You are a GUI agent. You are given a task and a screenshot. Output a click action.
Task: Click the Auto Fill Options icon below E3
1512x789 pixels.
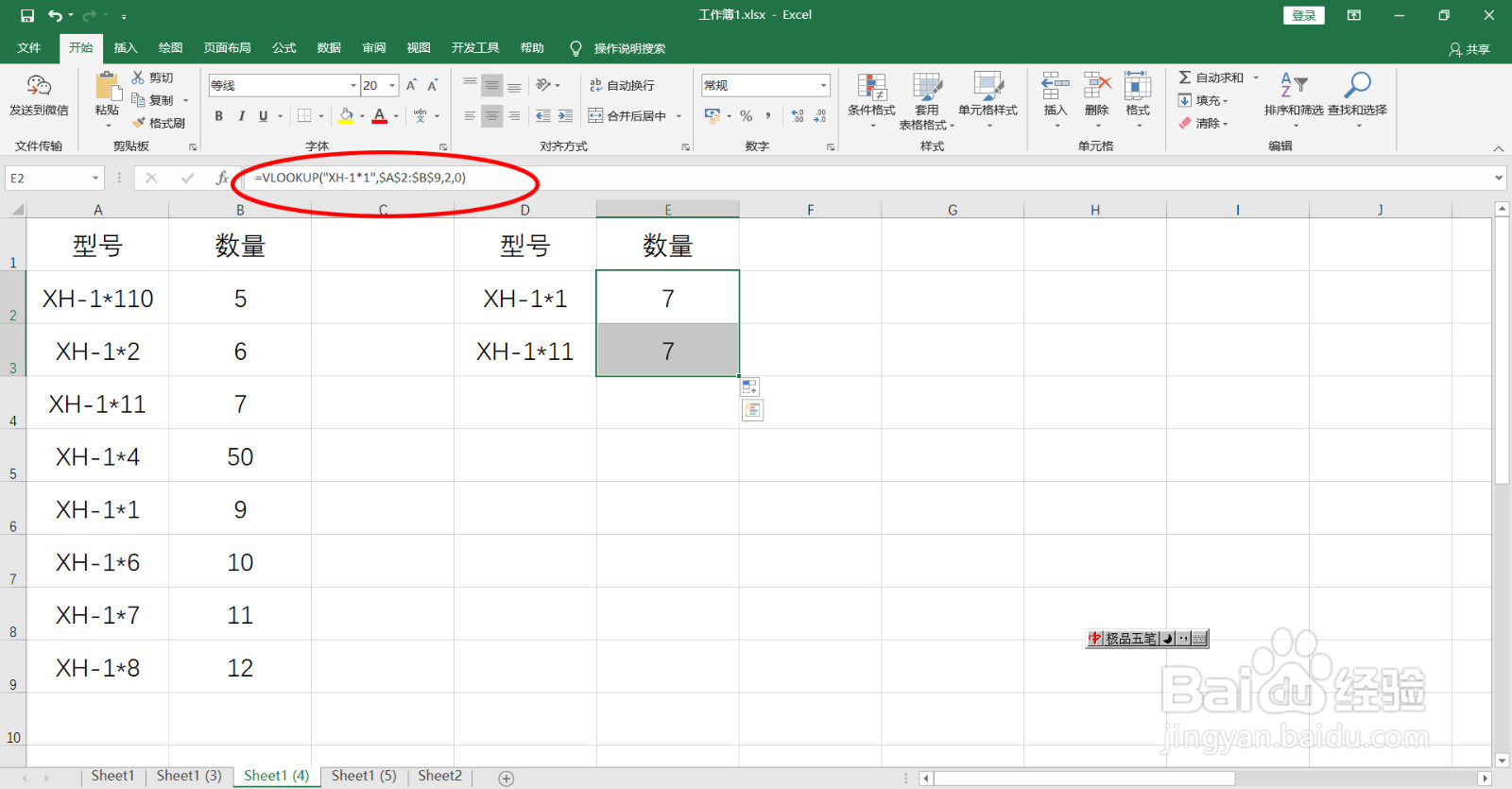pos(750,387)
